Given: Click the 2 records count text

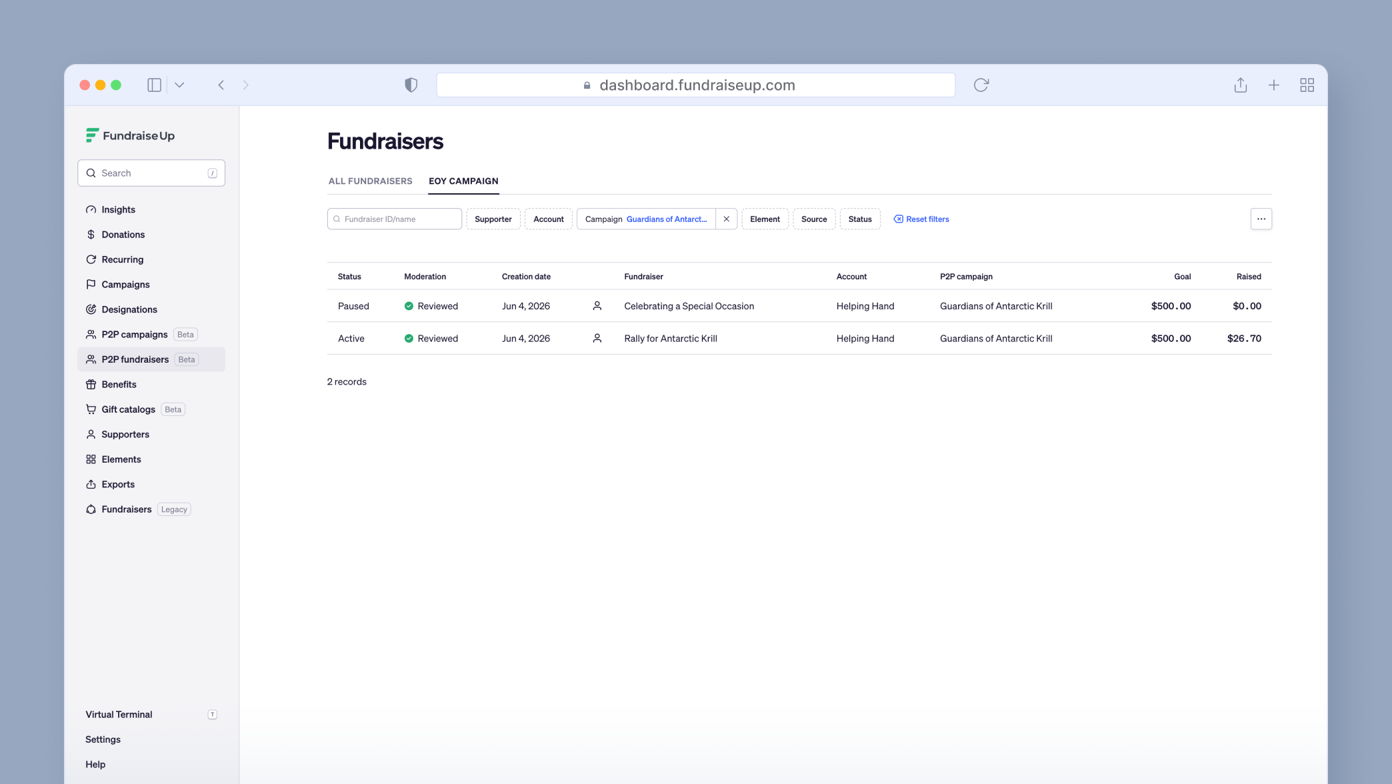Looking at the screenshot, I should (x=347, y=382).
